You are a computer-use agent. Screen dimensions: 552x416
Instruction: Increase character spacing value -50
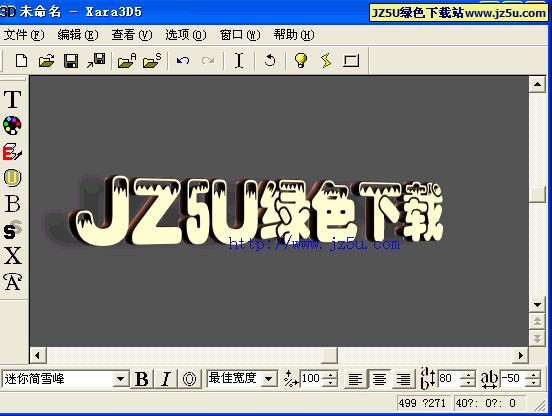coord(533,375)
